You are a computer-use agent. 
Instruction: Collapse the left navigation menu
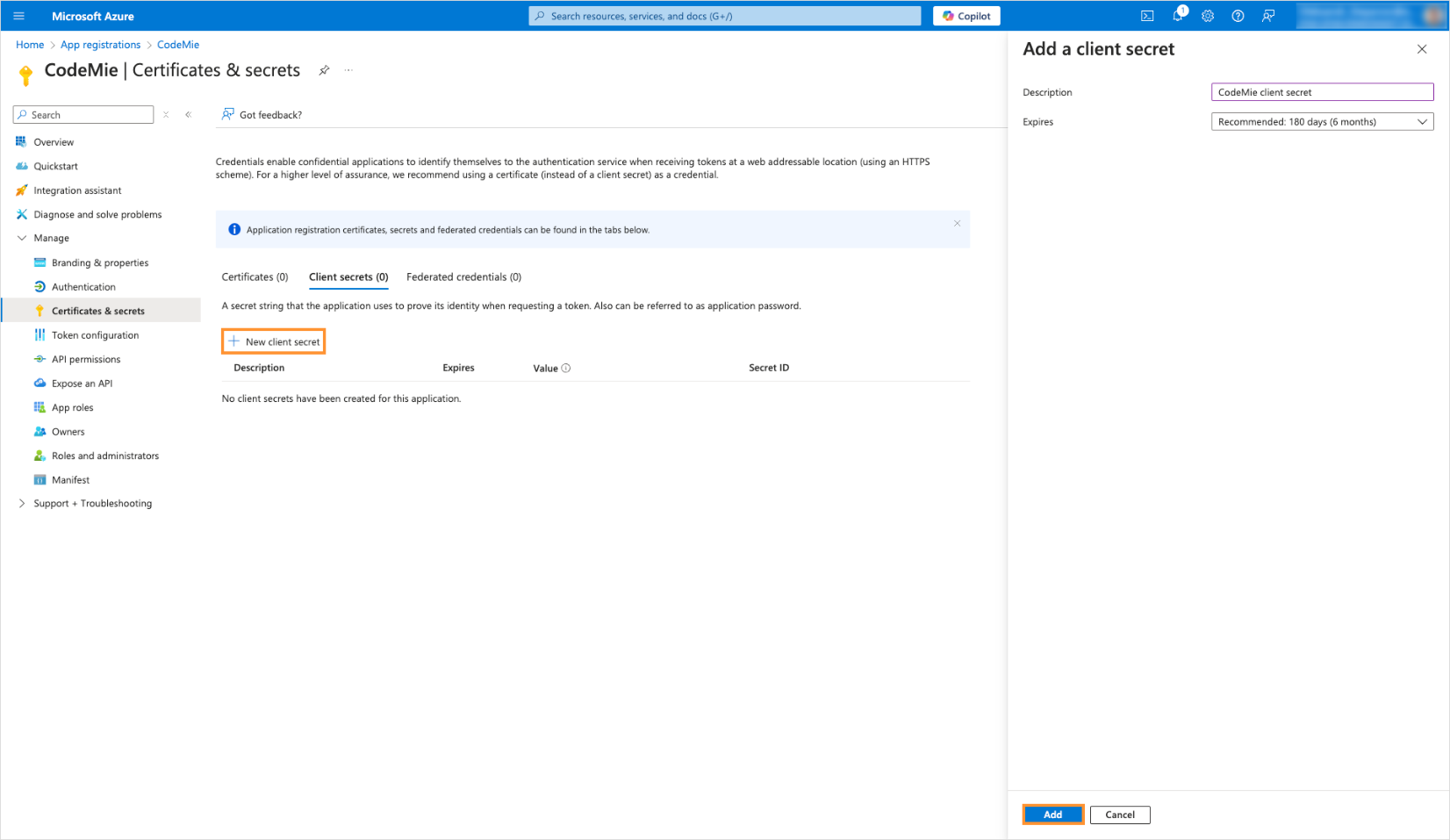(x=188, y=115)
